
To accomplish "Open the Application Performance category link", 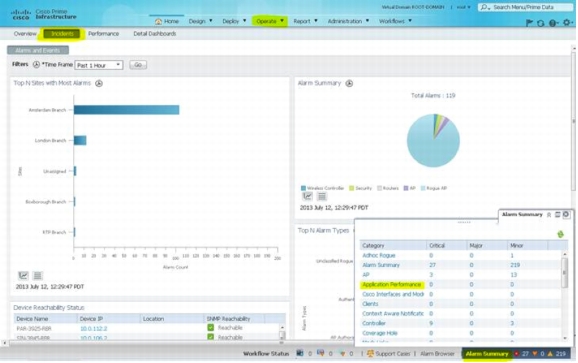I will (x=391, y=285).
